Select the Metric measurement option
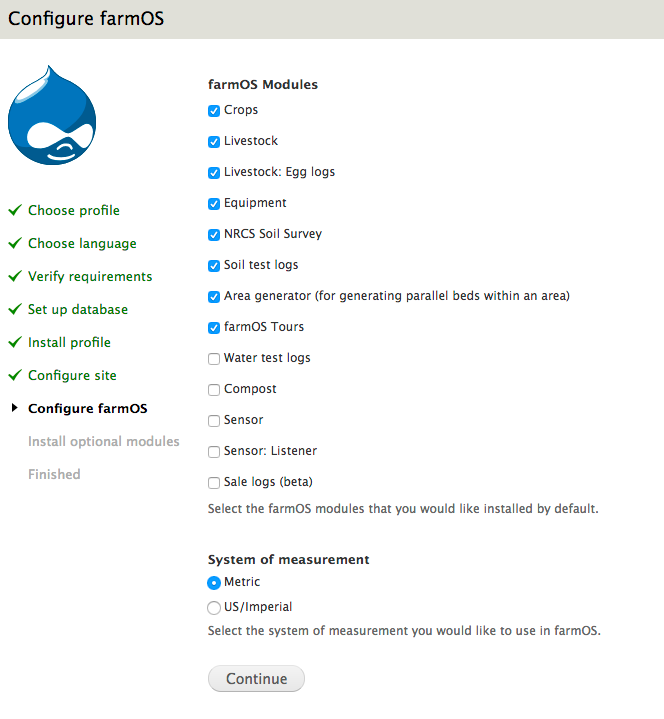 click(x=214, y=583)
